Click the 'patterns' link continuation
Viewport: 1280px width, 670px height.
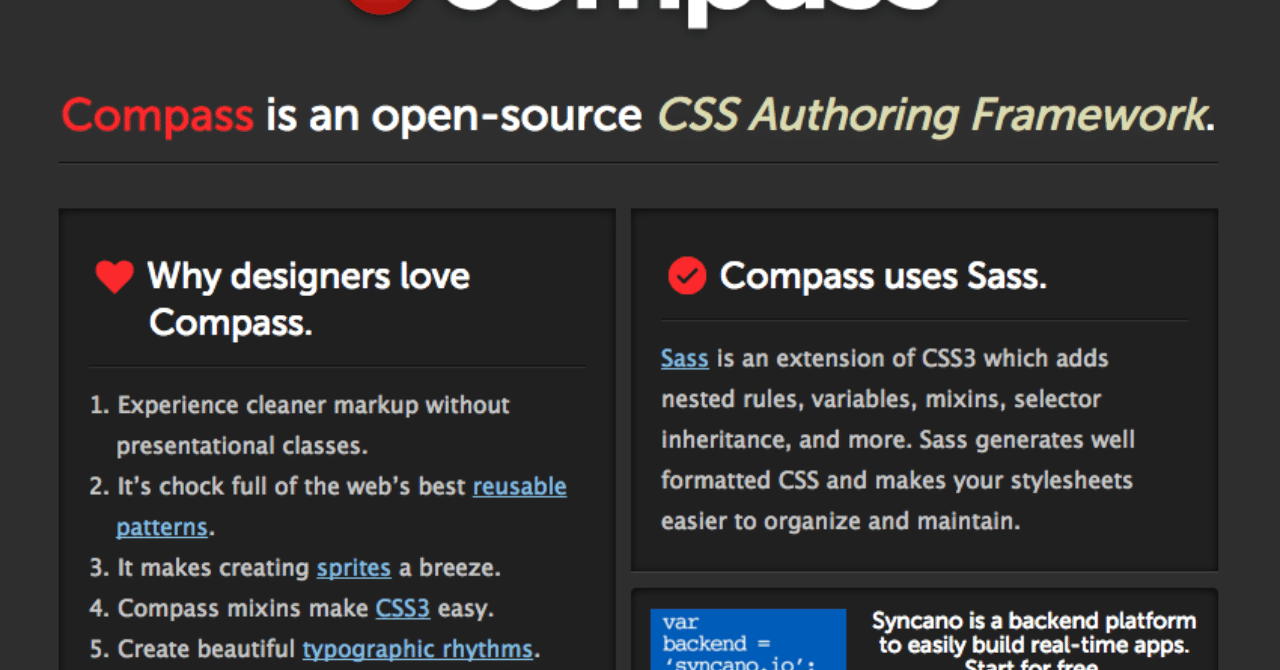click(162, 527)
